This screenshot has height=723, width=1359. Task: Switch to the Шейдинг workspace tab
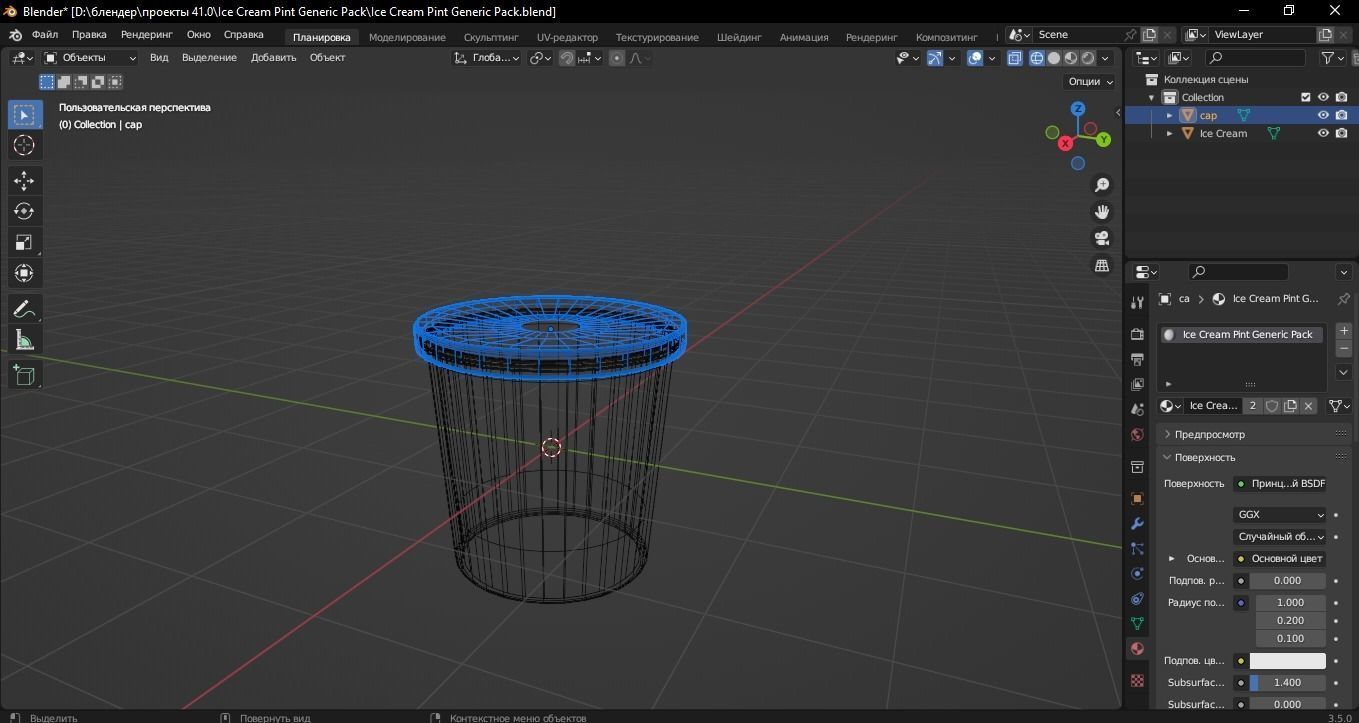[x=739, y=37]
